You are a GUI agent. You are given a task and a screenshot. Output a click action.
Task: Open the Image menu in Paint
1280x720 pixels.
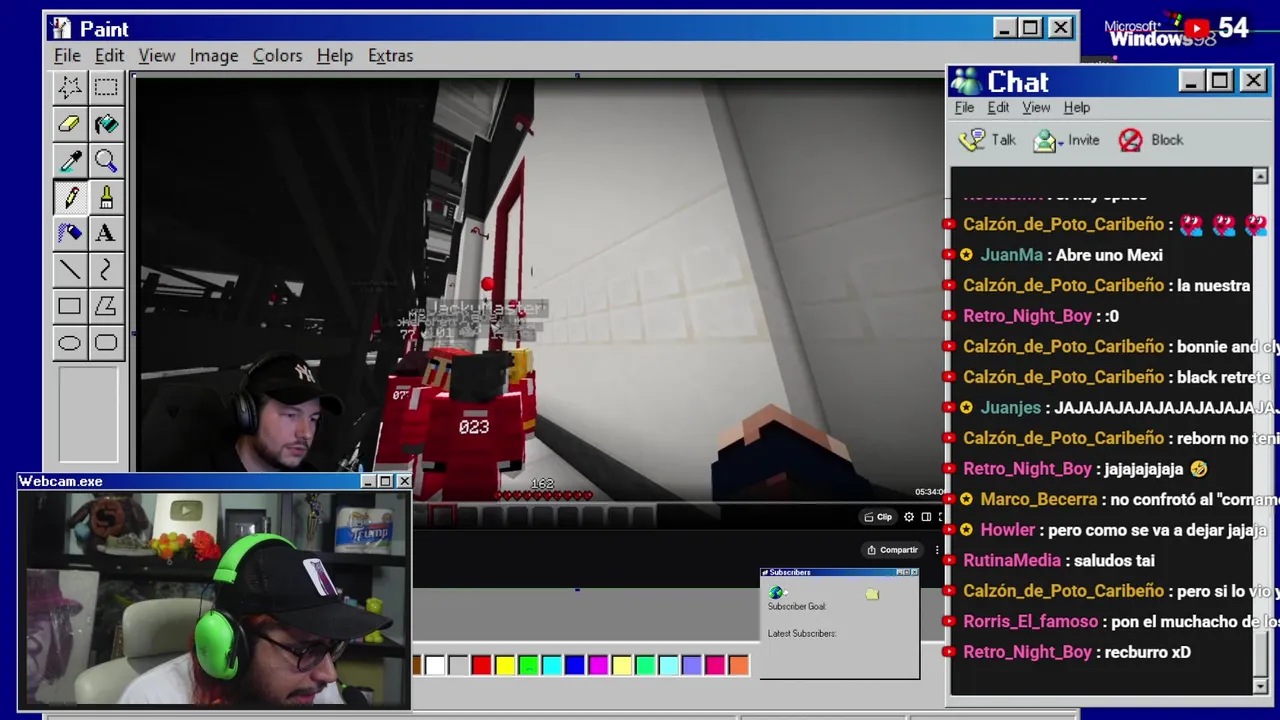(x=214, y=56)
